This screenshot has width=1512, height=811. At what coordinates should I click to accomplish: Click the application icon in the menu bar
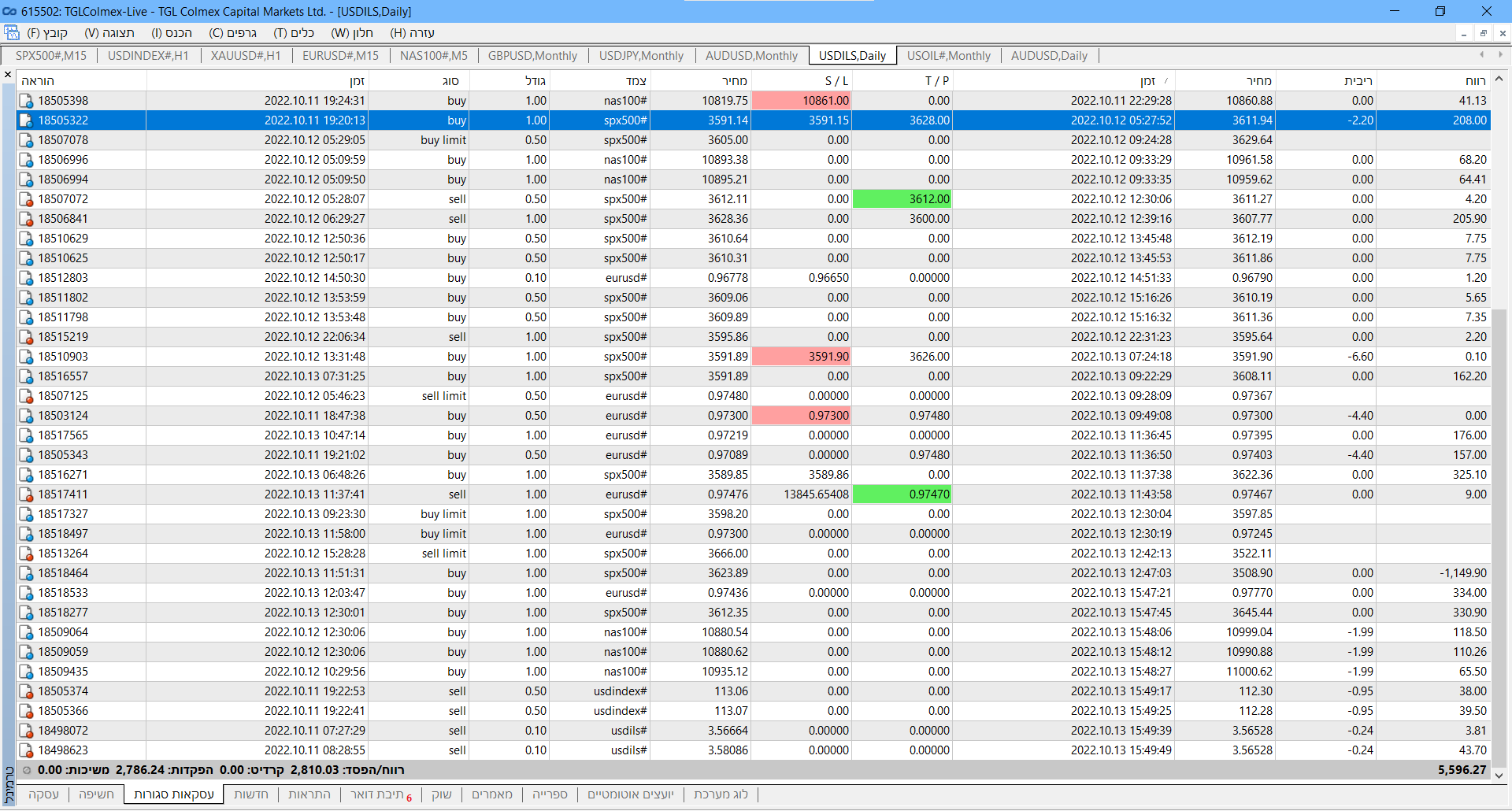tap(12, 33)
